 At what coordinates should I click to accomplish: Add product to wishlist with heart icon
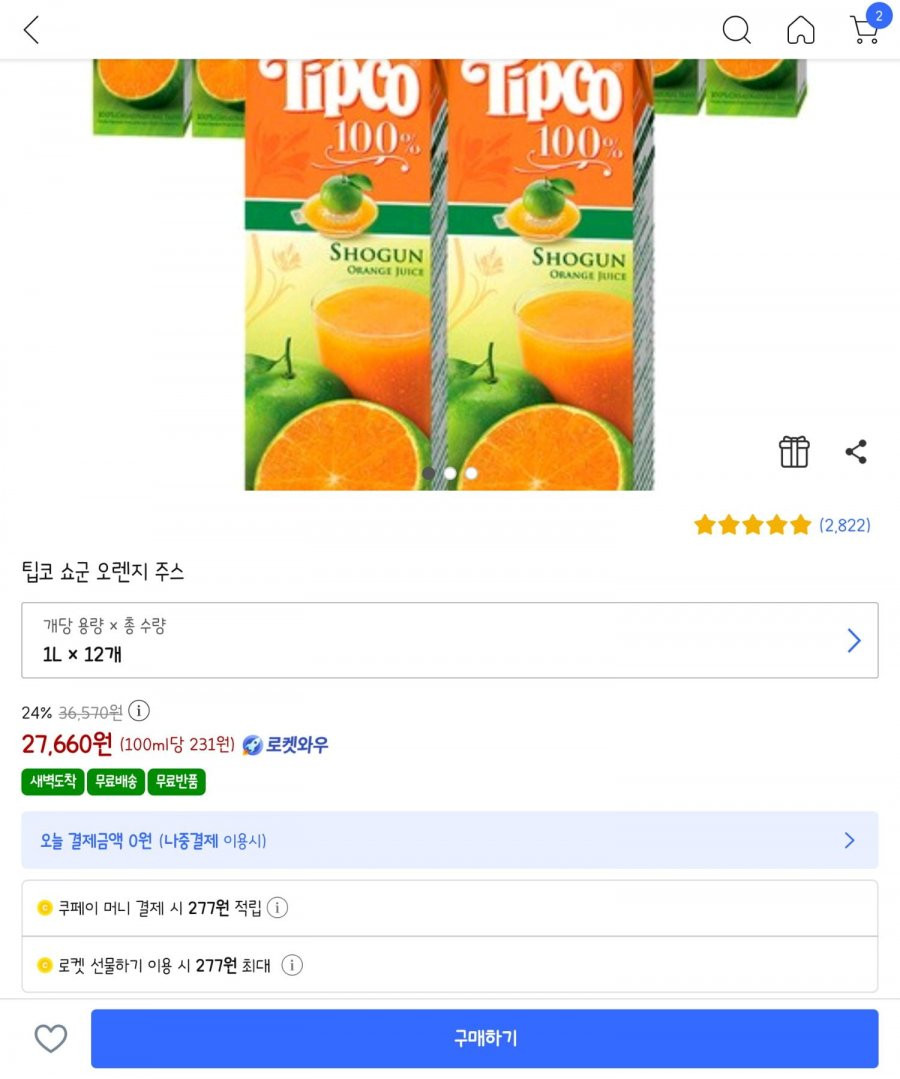click(51, 1038)
